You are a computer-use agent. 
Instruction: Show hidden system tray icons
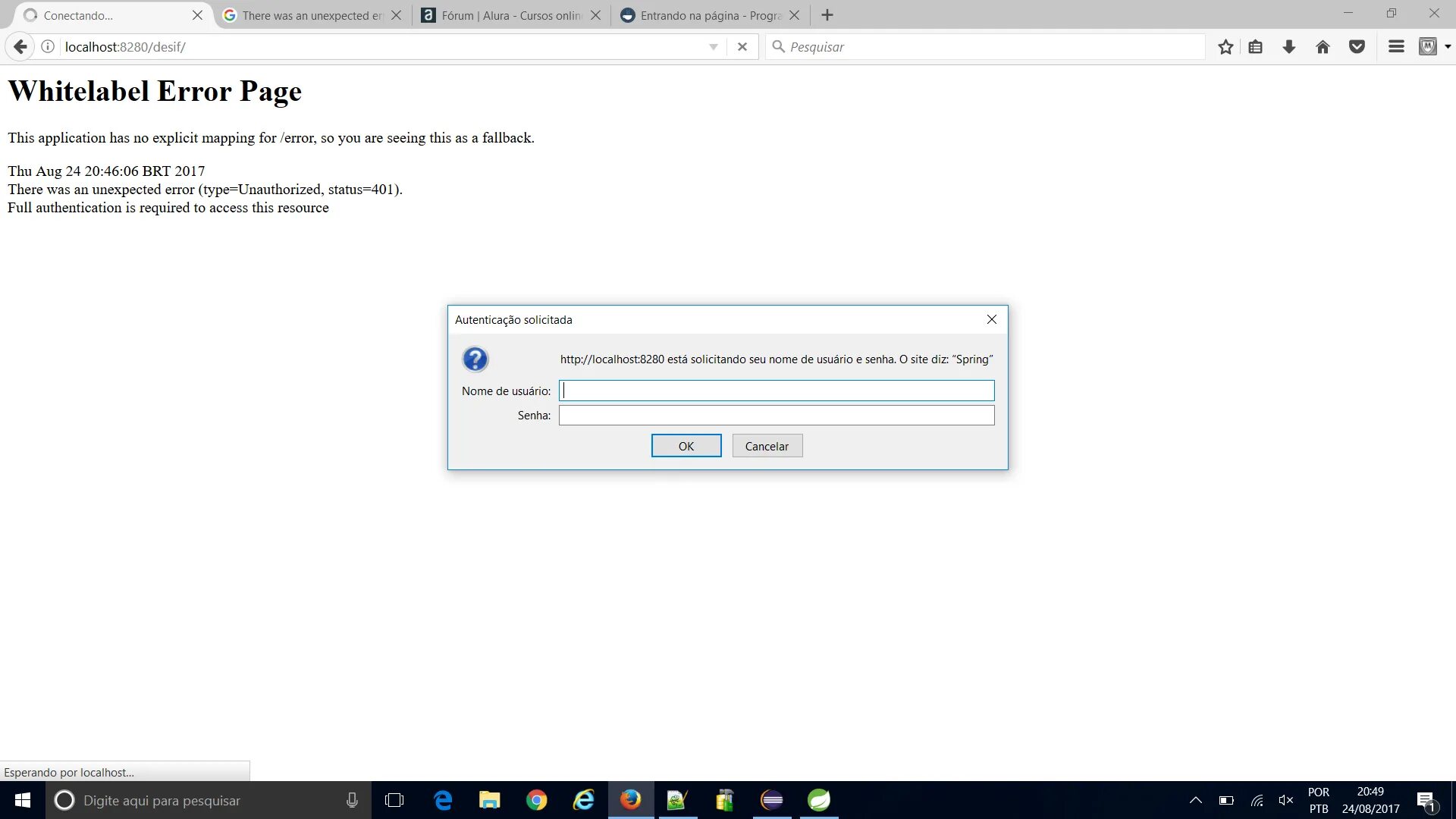1196,800
